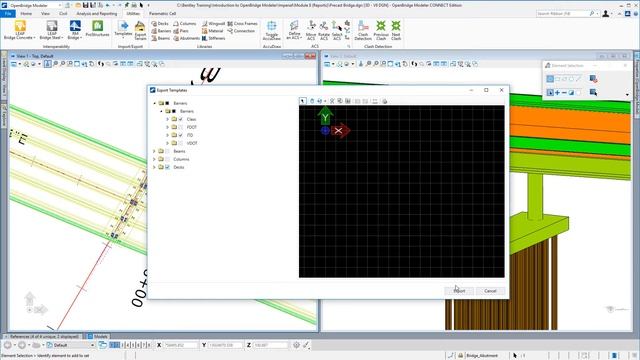Expand Beams folder node
Image resolution: width=640 pixels, height=360 pixels.
pos(154,151)
